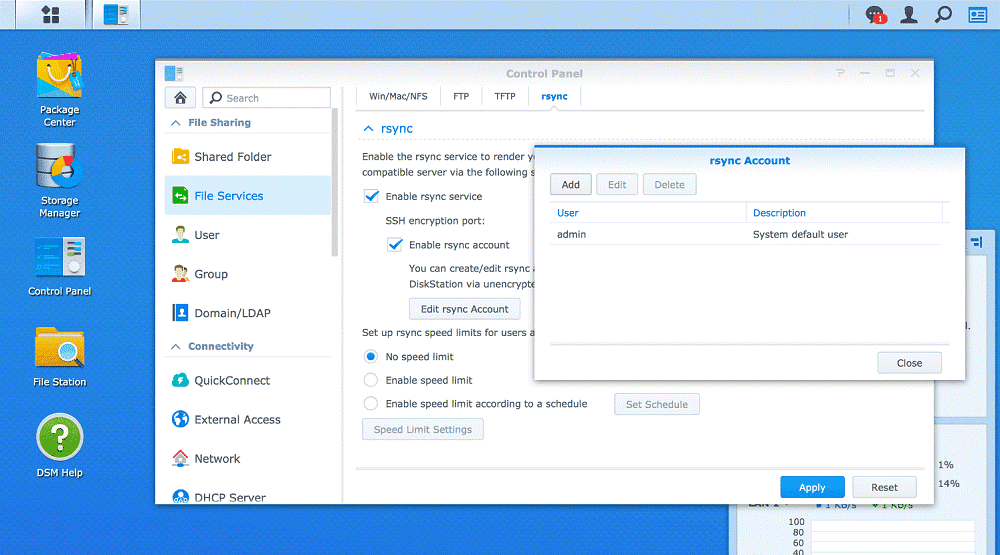Switch to the Win/Mac/NFS tab
Viewport: 1000px width, 555px height.
click(398, 97)
